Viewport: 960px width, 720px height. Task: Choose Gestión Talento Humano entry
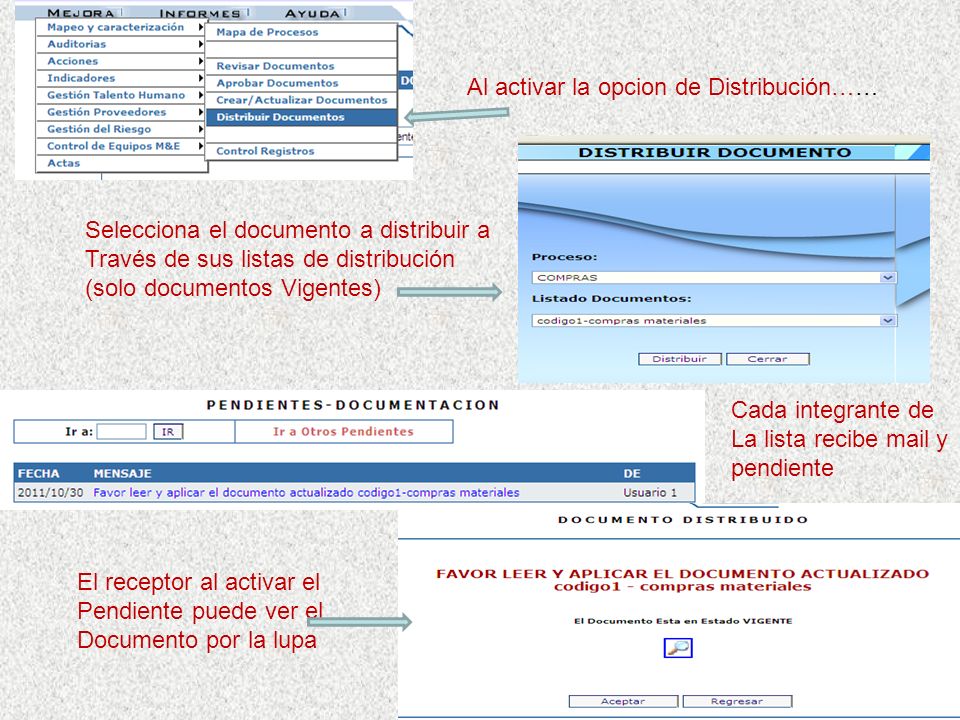[121, 96]
